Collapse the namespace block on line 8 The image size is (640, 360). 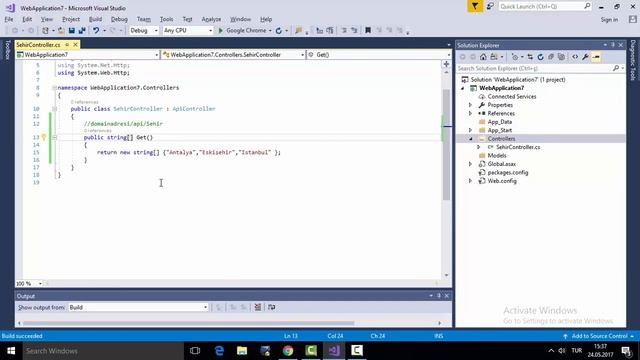tap(54, 88)
